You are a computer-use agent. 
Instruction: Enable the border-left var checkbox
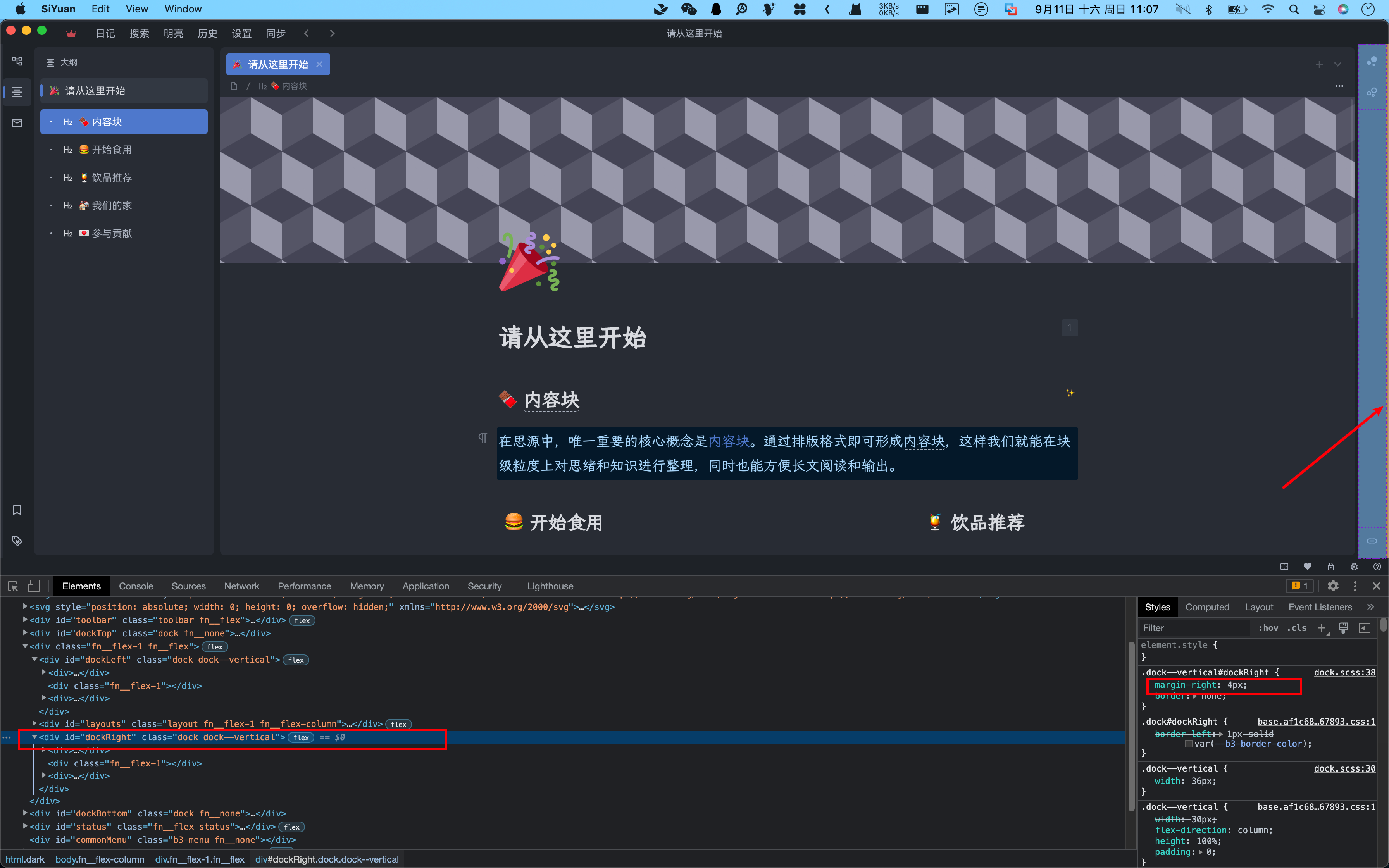coord(1189,744)
